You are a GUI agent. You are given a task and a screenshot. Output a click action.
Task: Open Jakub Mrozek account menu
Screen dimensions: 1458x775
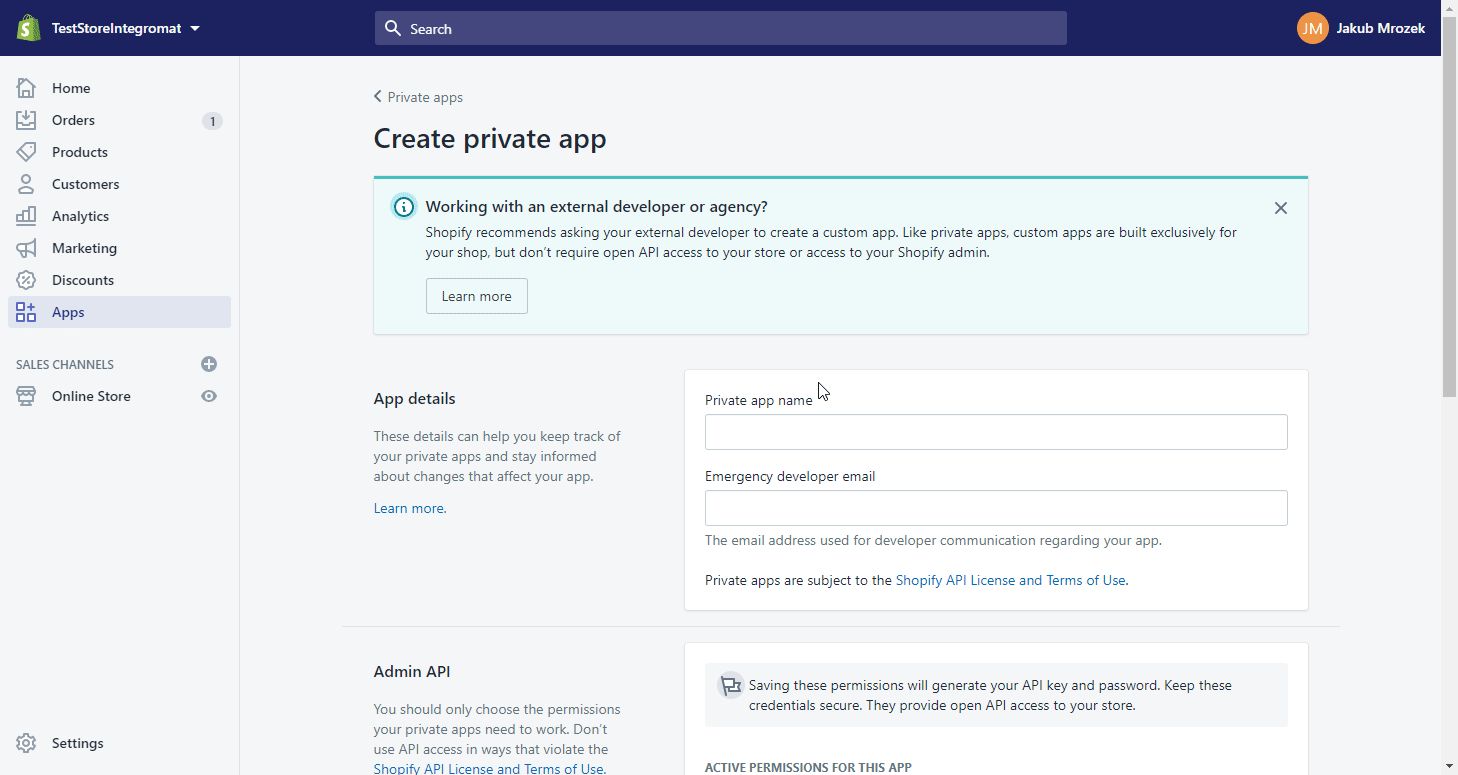point(1361,28)
